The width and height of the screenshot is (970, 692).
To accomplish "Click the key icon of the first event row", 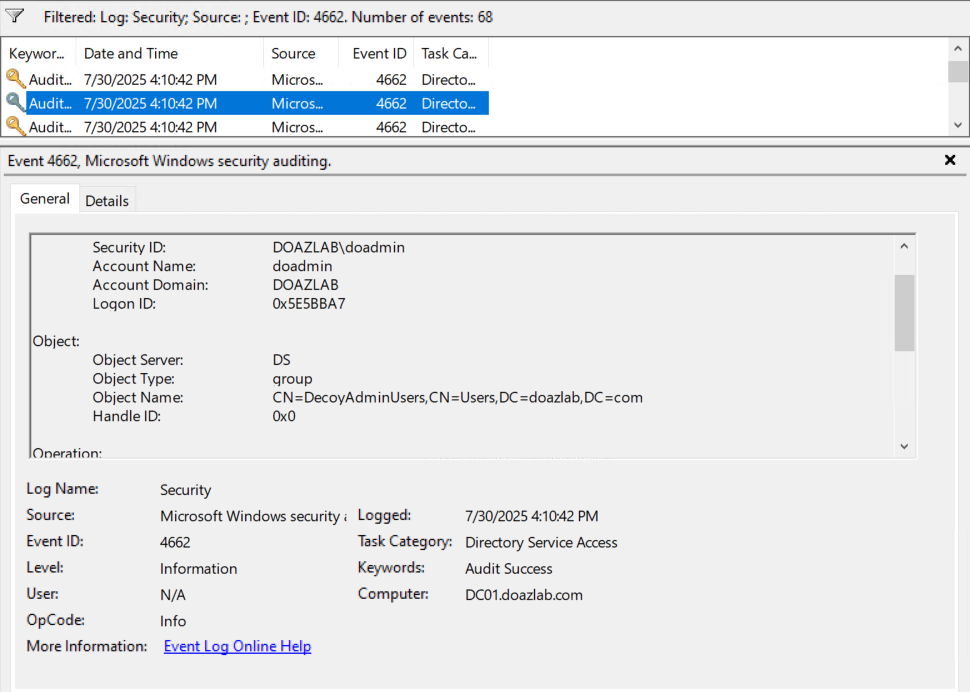I will pyautogui.click(x=16, y=79).
